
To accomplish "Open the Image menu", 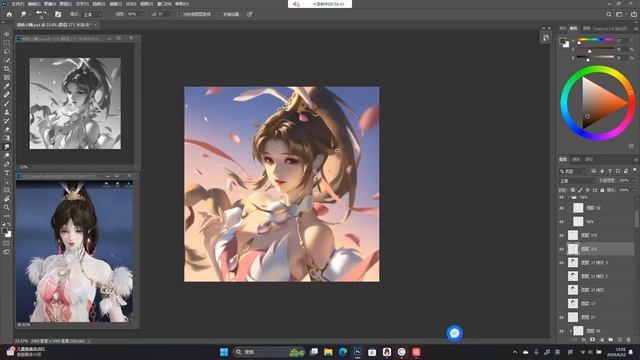I will 50,4.
